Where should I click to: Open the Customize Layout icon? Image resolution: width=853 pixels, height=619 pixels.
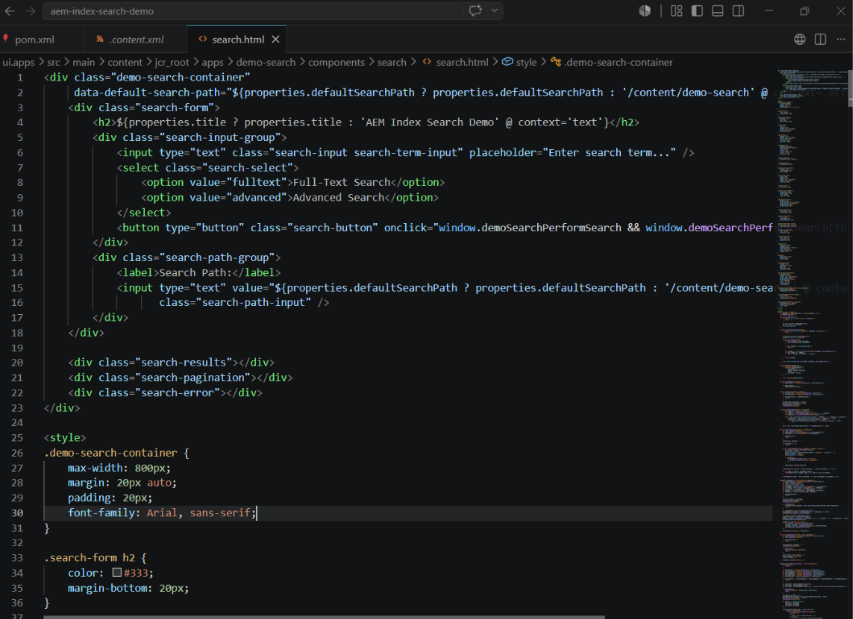(x=676, y=10)
